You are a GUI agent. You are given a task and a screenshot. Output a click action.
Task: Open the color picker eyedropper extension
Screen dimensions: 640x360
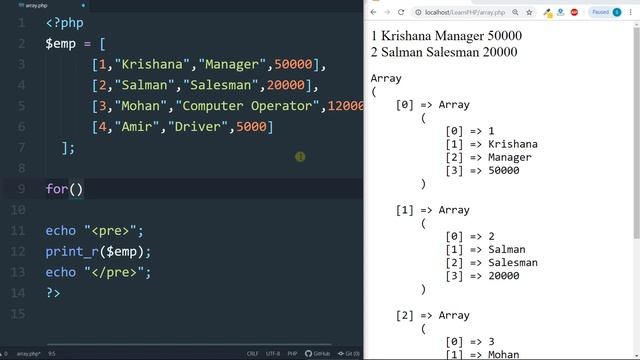tap(548, 13)
